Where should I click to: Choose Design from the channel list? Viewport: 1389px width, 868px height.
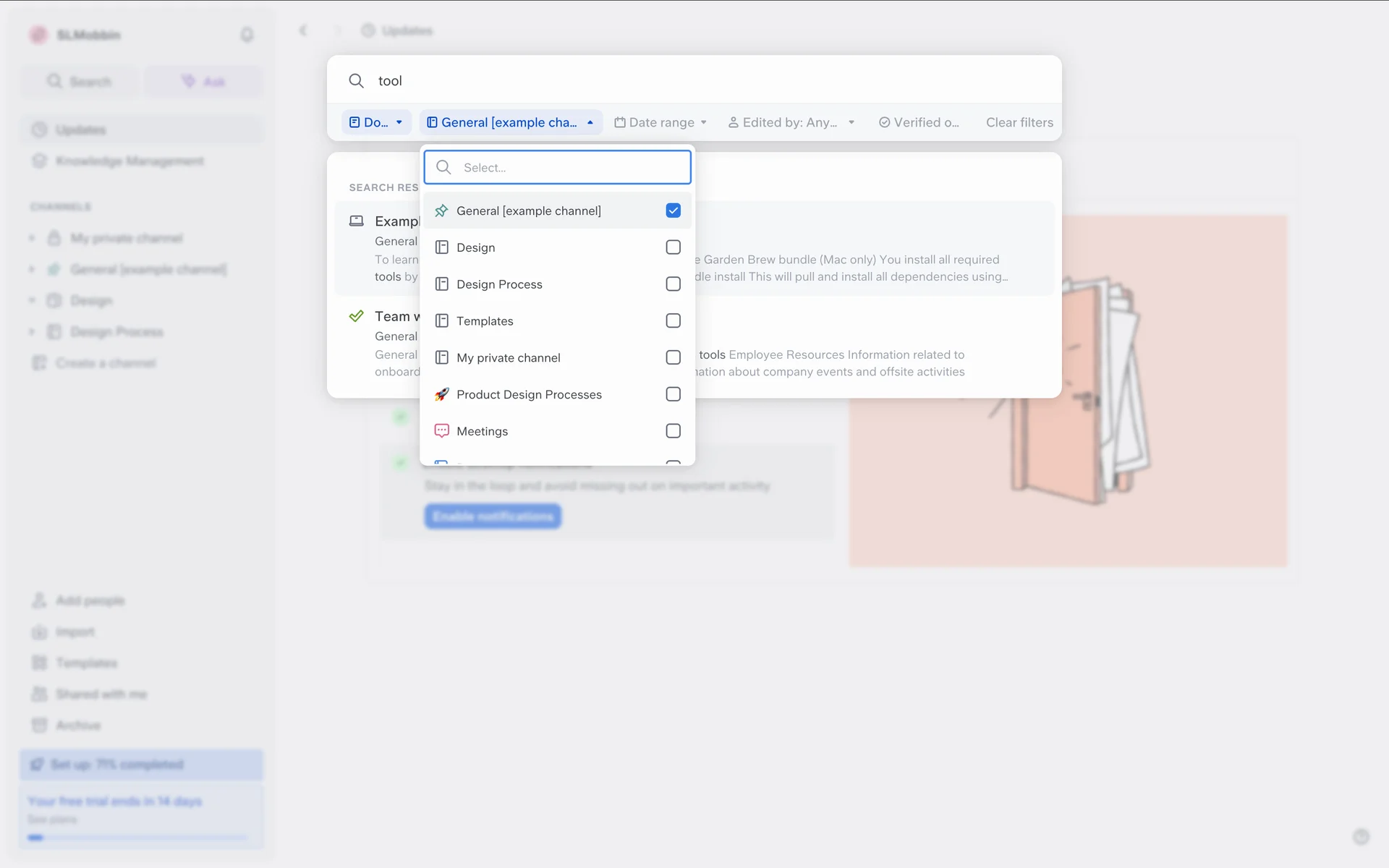[x=475, y=247]
